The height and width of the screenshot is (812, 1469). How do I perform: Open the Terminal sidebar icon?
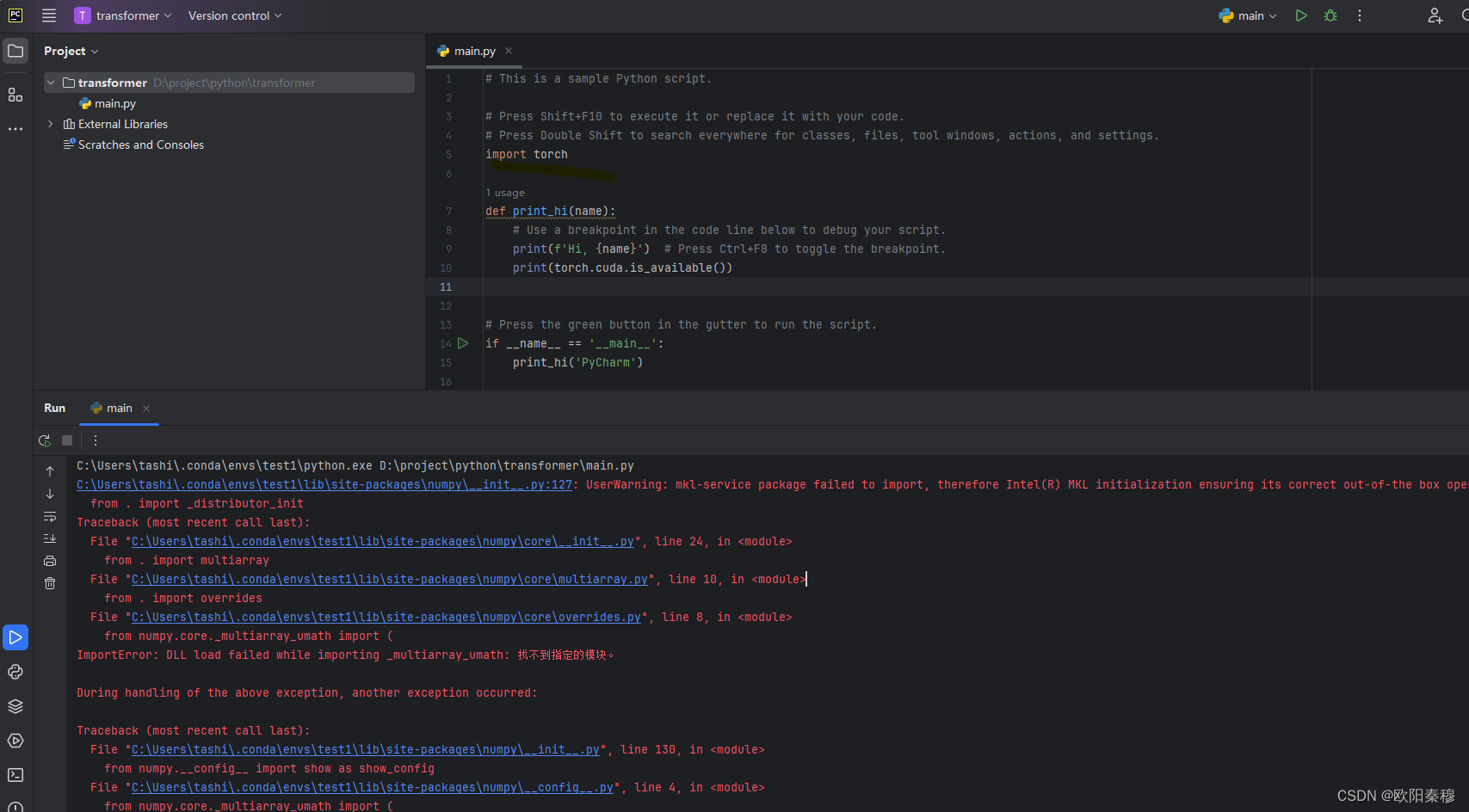coord(15,775)
